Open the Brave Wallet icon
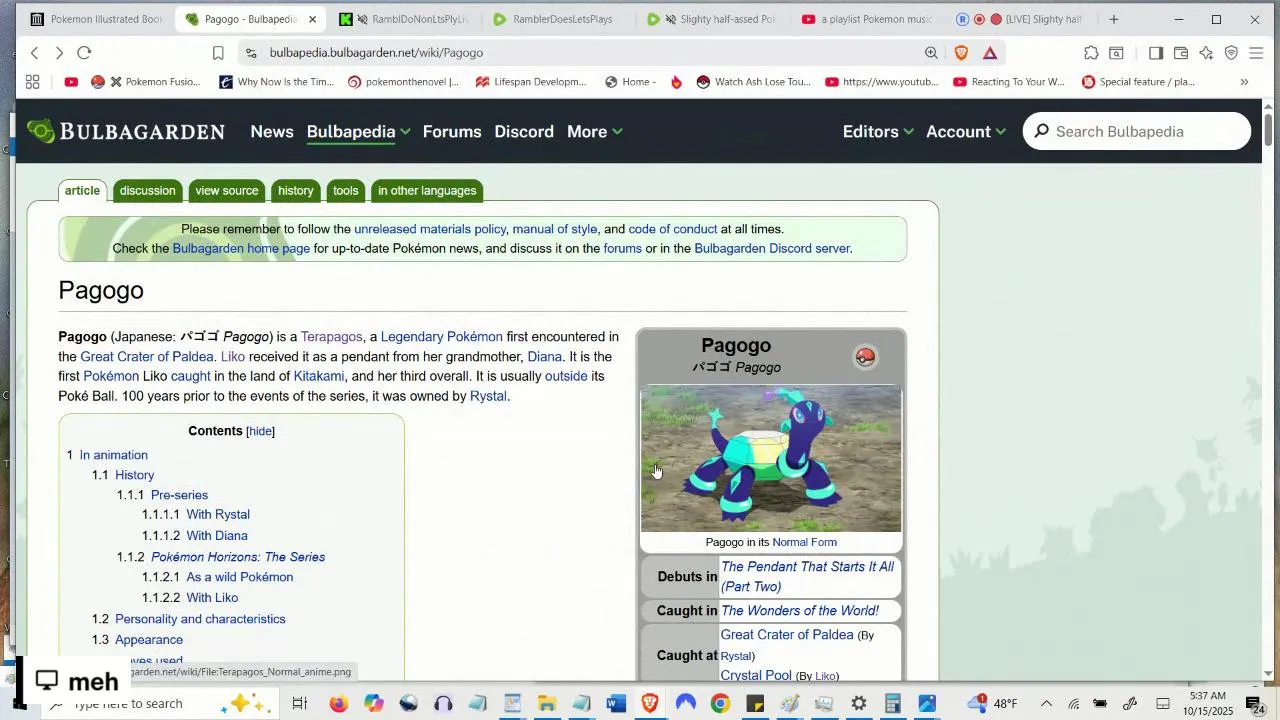Screen dimensions: 1280x720 [x=1181, y=53]
